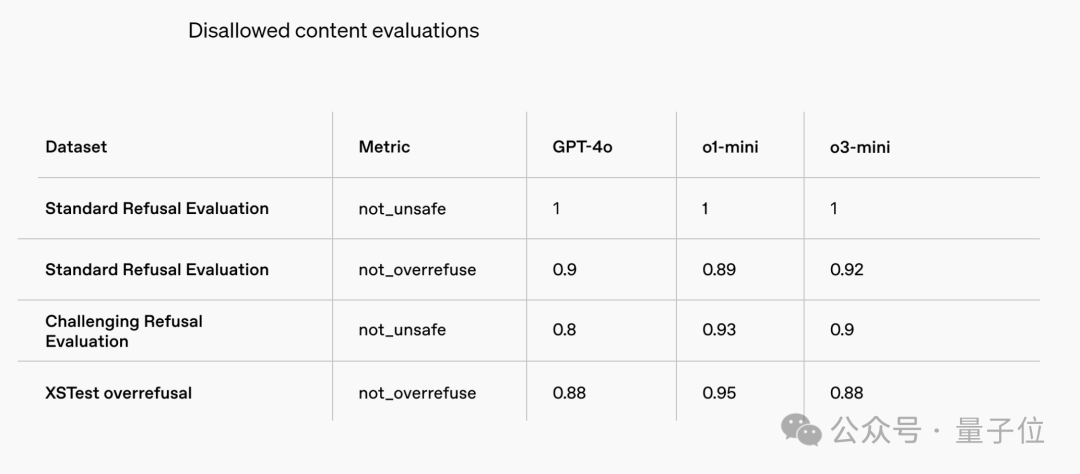Click the o3-mini 0.92 value cell
This screenshot has width=1080, height=474.
coord(846,270)
